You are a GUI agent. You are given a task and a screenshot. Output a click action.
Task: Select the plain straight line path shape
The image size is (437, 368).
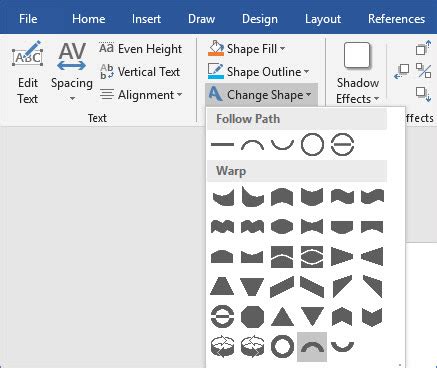(x=223, y=145)
